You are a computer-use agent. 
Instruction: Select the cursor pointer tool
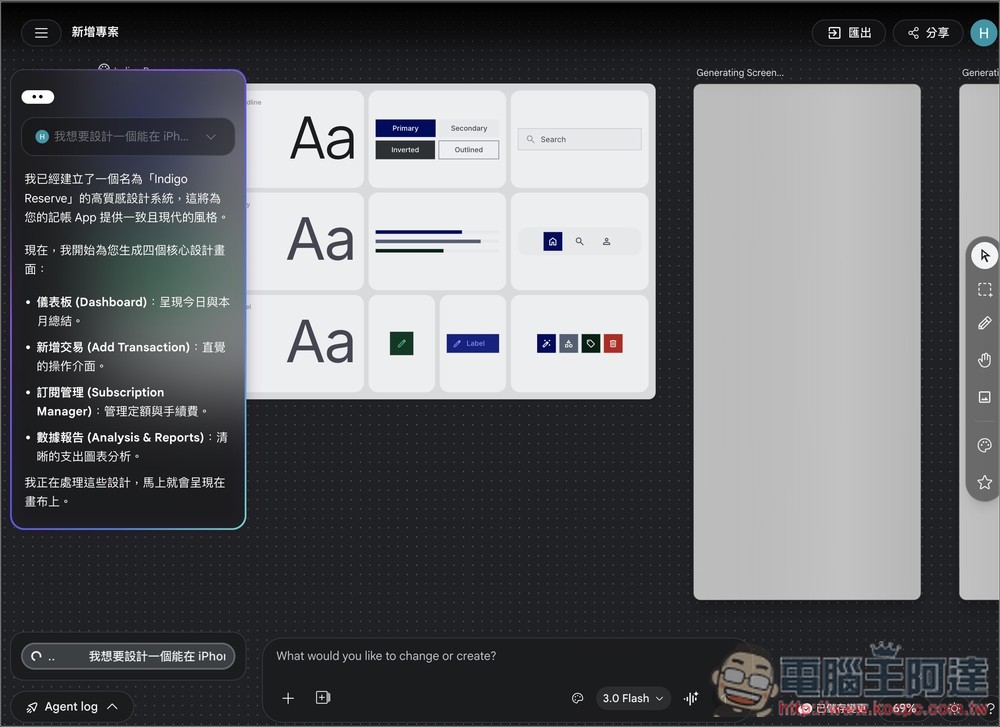coord(984,256)
